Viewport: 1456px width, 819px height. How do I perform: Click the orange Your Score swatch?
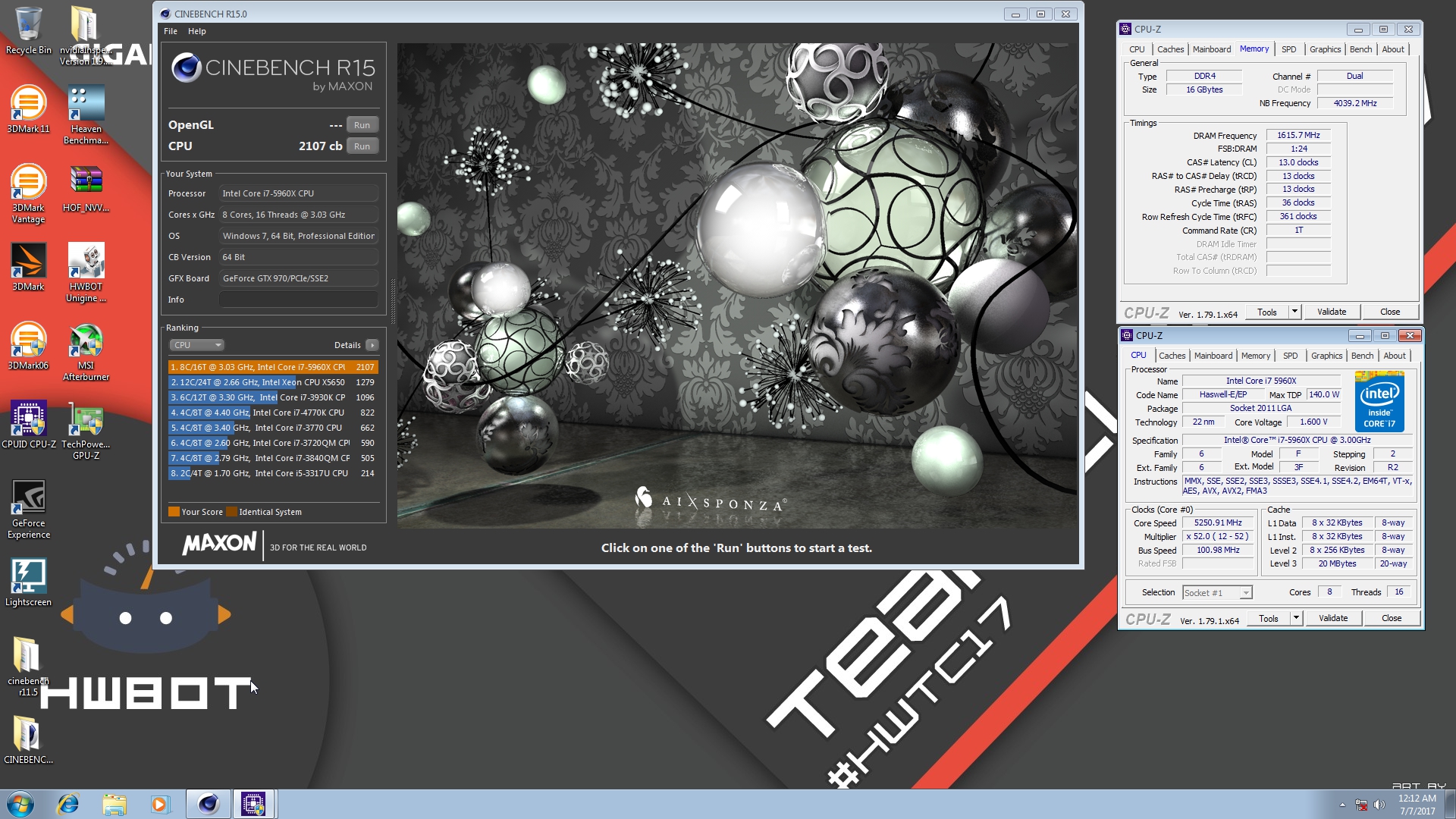(x=174, y=512)
